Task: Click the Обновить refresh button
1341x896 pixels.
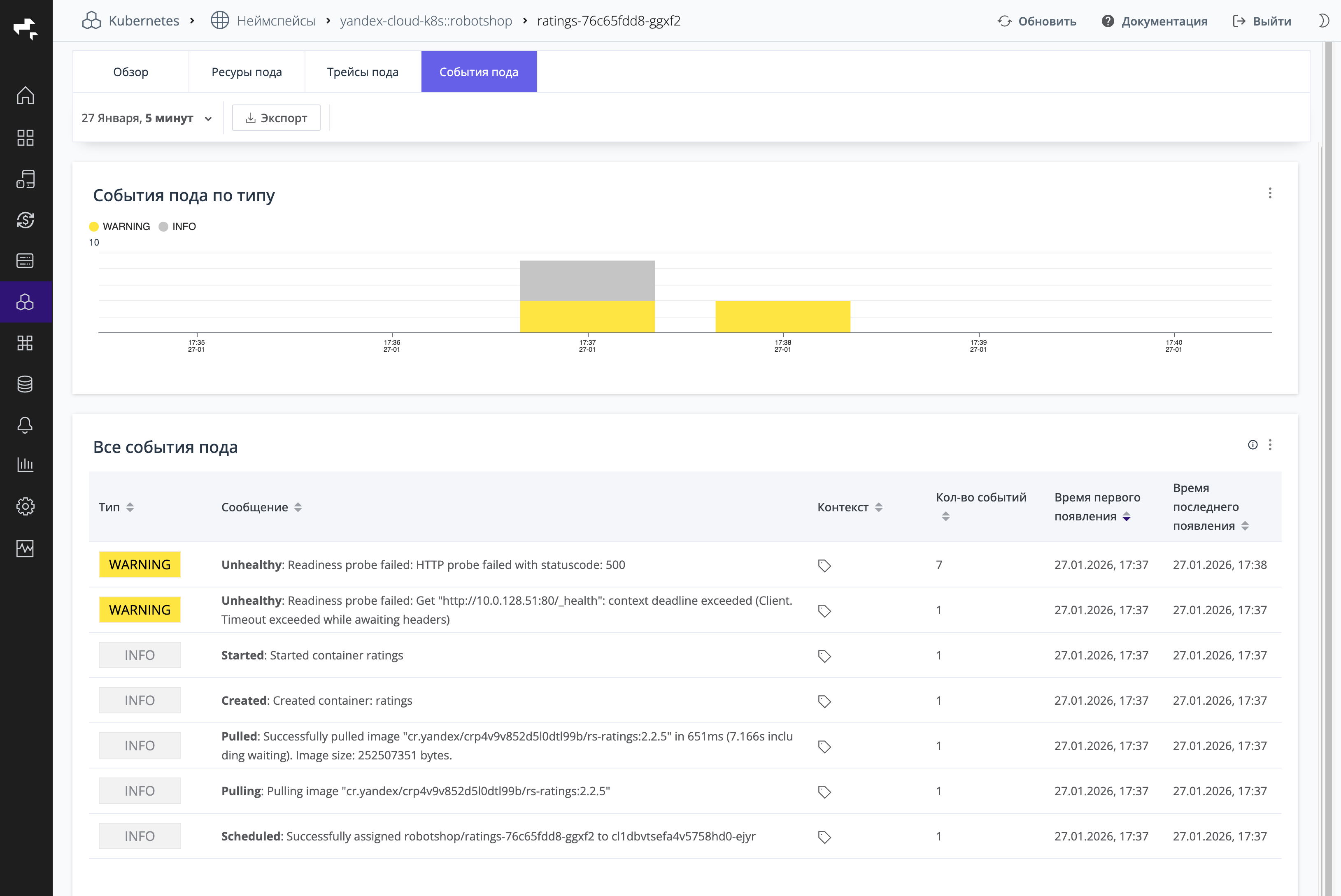Action: [1037, 21]
